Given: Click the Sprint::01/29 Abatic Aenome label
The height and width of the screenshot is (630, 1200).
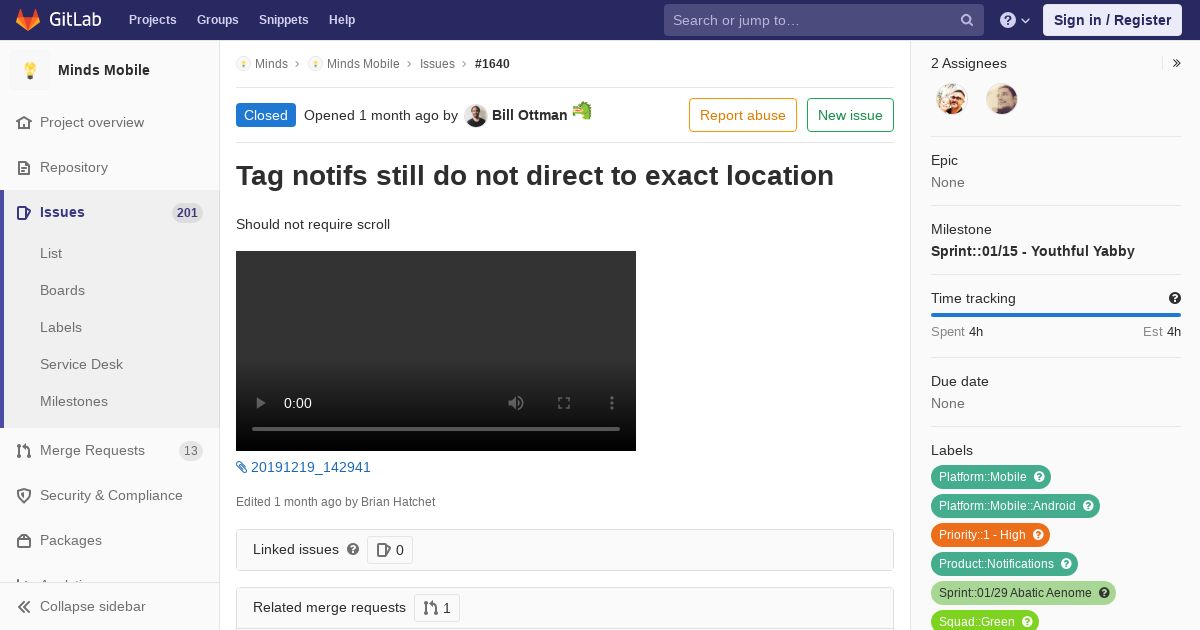Looking at the screenshot, I should click(x=1015, y=593).
